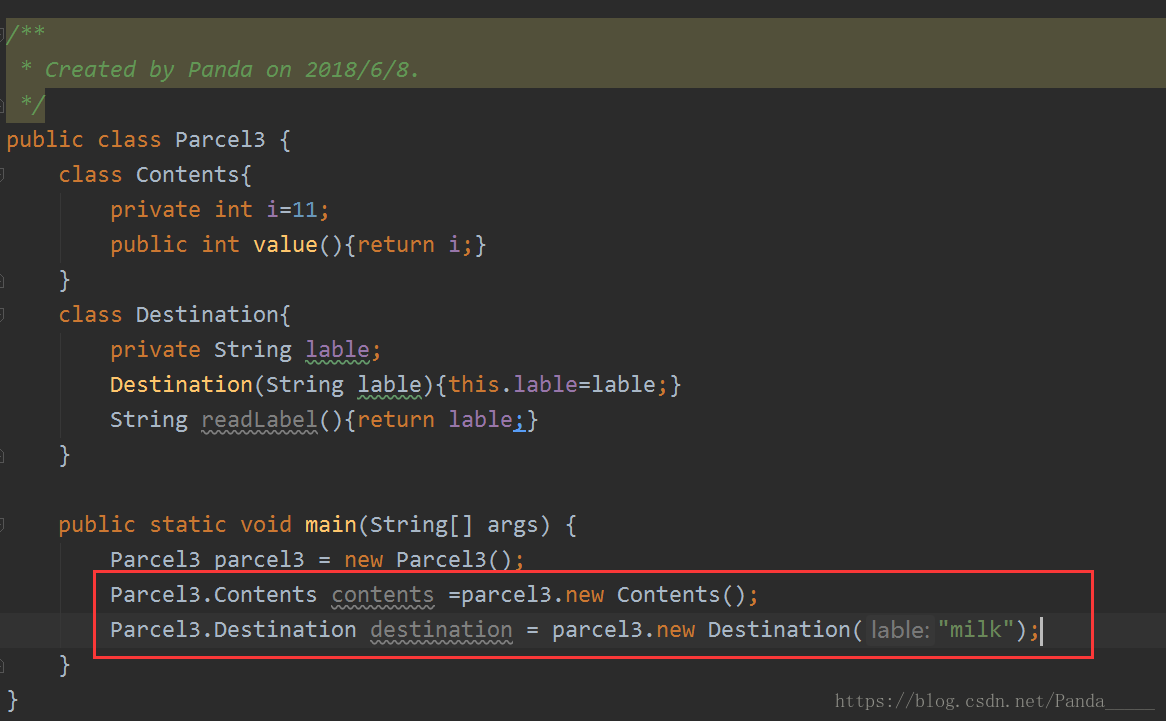
Task: Click the underlined destination variable name
Action: click(x=442, y=630)
